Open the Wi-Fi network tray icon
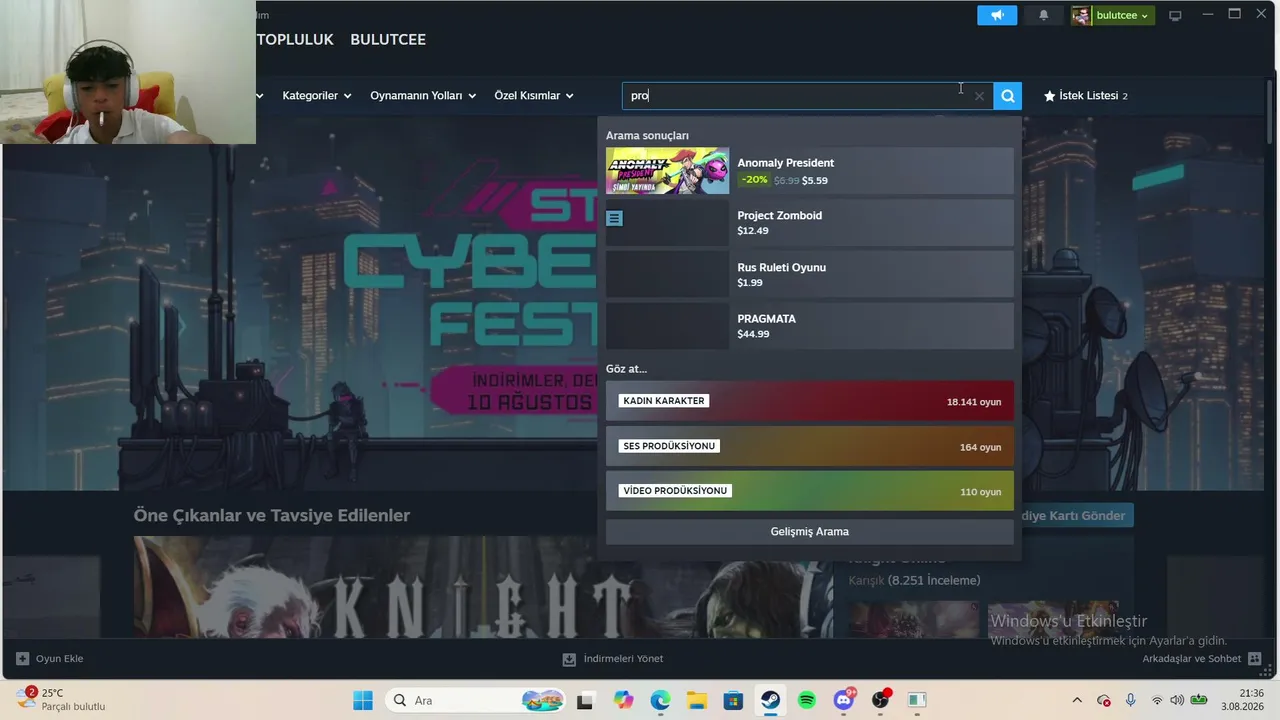This screenshot has width=1280, height=720. point(1157,700)
